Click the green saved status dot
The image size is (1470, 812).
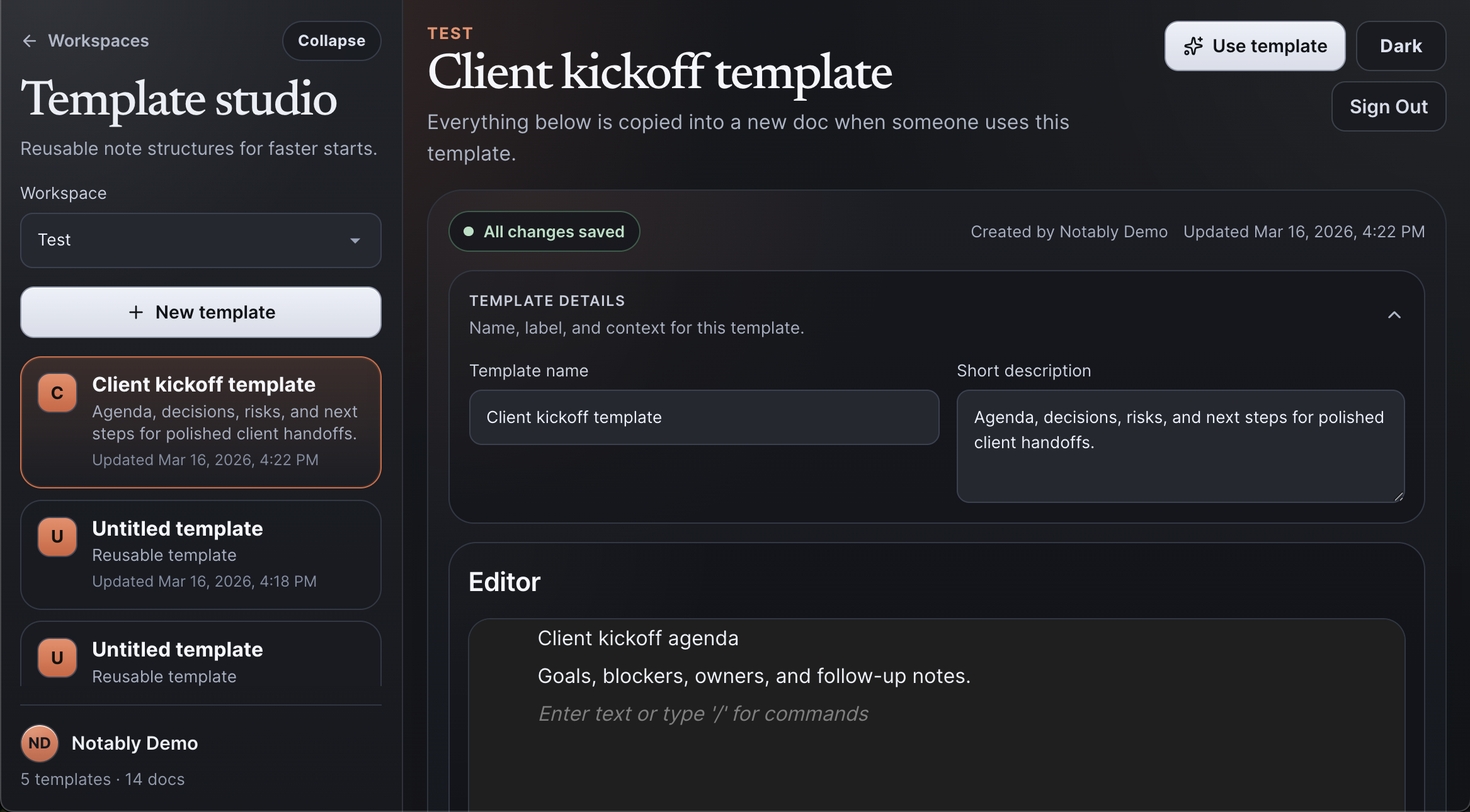coord(468,232)
